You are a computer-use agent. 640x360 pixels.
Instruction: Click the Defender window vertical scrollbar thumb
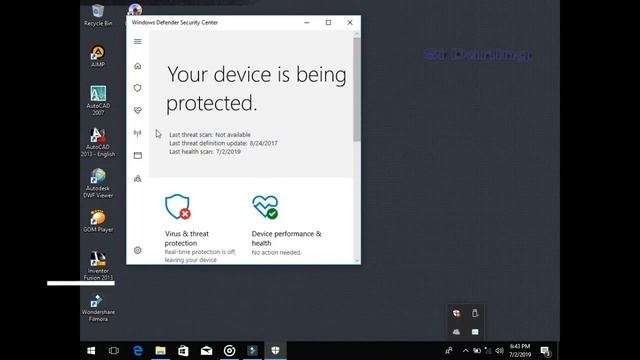(357, 89)
